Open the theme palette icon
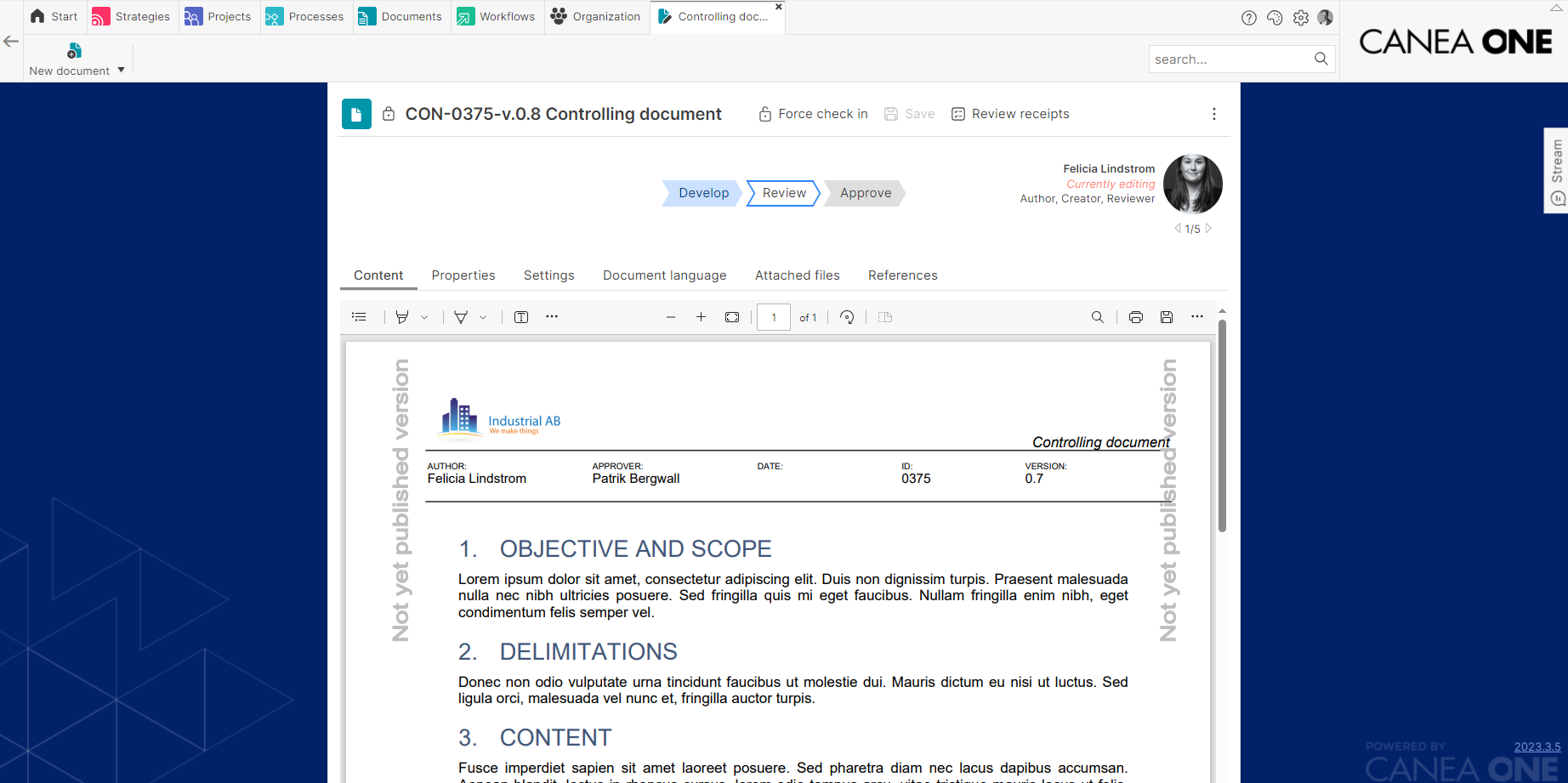Viewport: 1568px width, 783px height. pyautogui.click(x=1275, y=17)
